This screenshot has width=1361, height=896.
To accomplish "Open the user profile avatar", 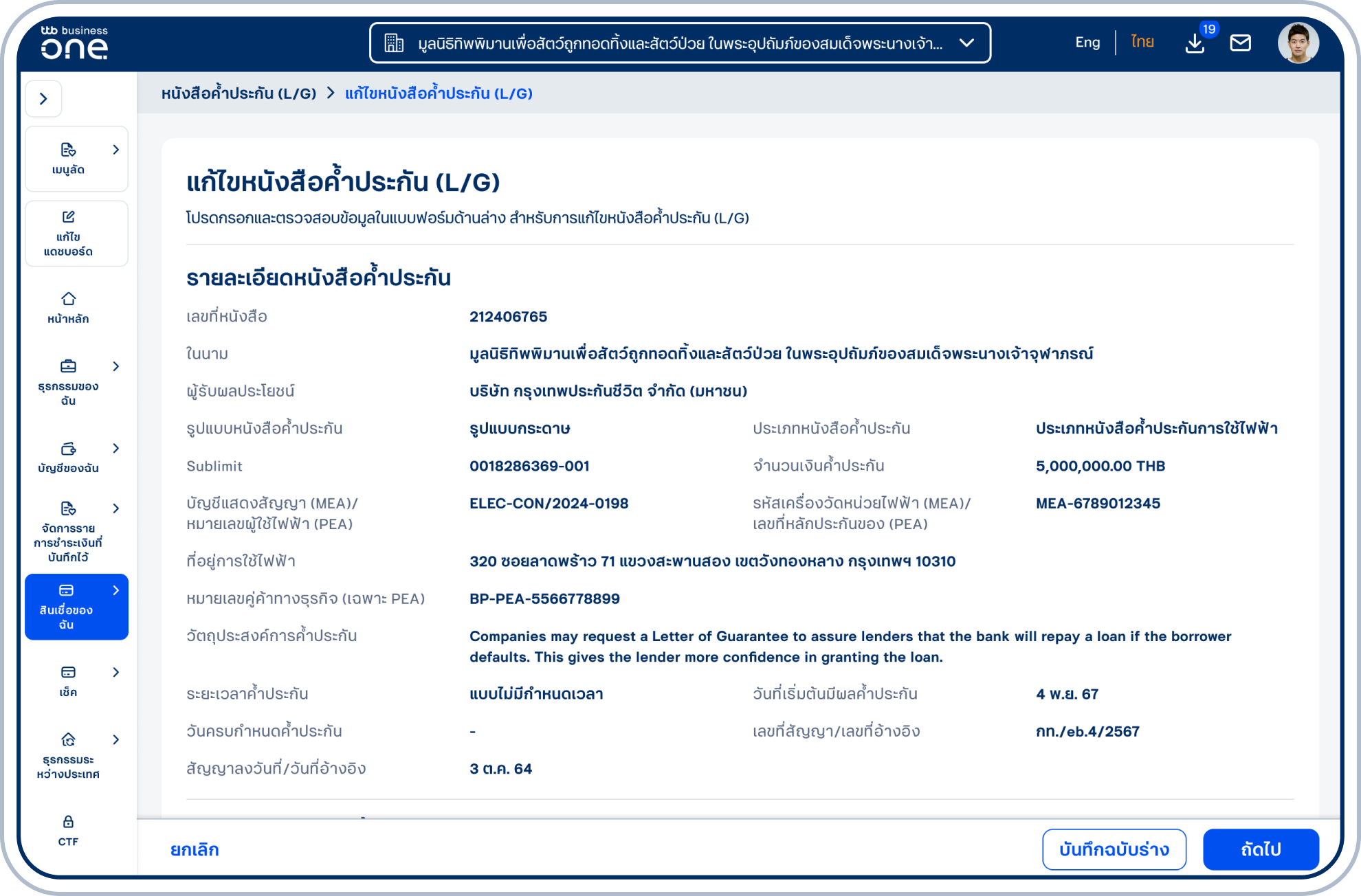I will click(x=1298, y=43).
